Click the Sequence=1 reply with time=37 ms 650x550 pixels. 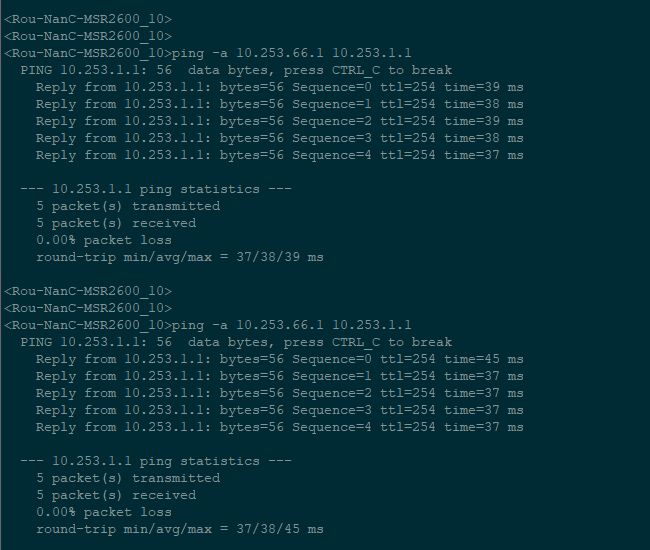point(279,376)
